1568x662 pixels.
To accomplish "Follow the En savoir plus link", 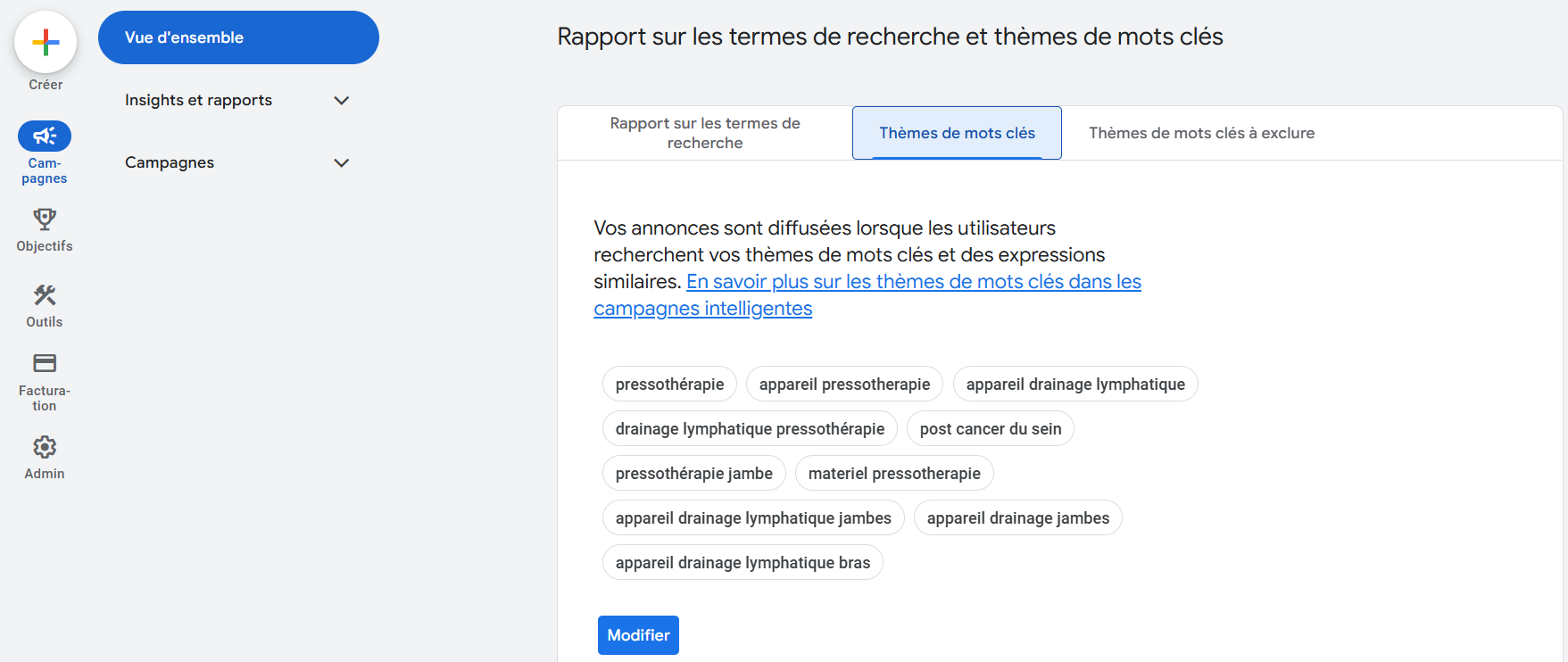I will pyautogui.click(x=913, y=282).
